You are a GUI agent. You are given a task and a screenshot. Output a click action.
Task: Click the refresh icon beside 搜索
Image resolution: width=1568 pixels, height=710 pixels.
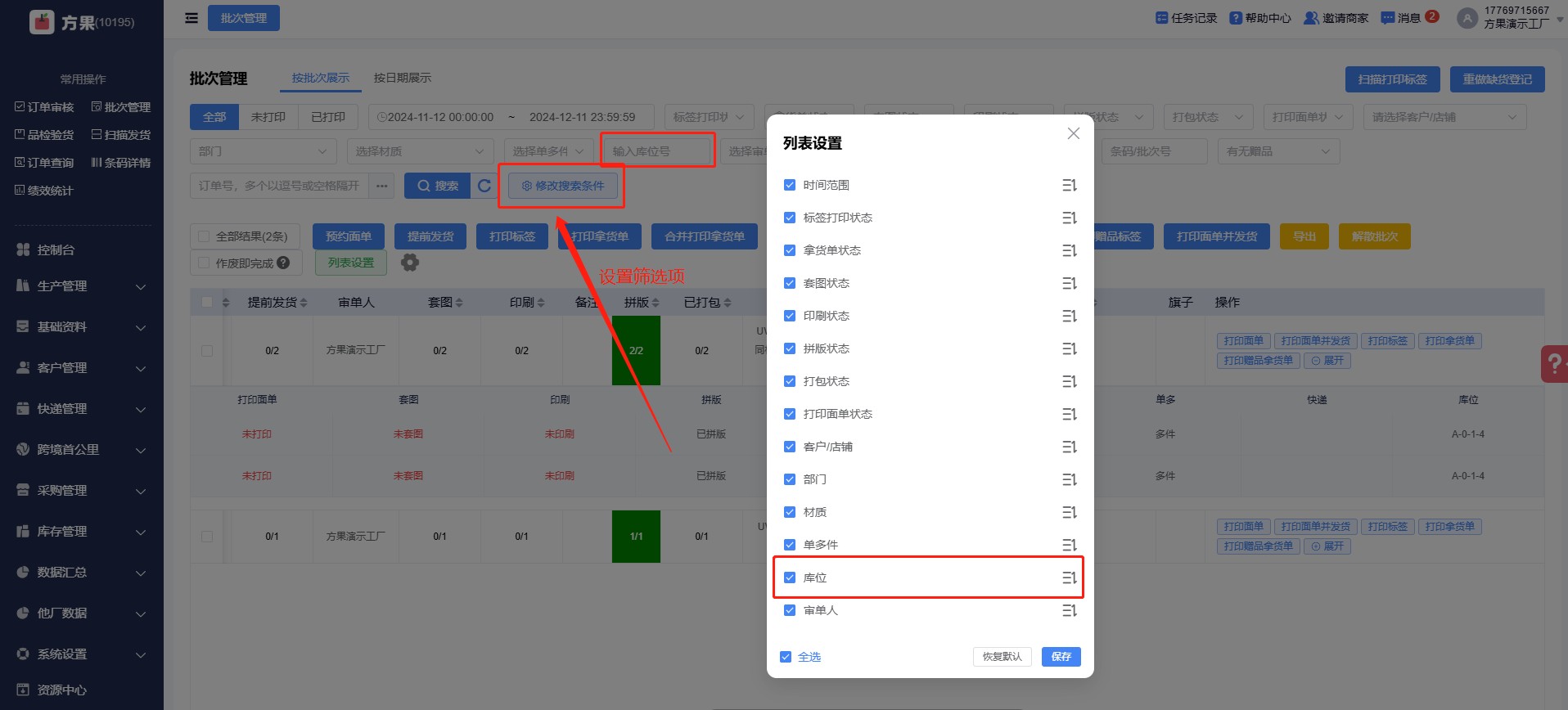(x=484, y=186)
